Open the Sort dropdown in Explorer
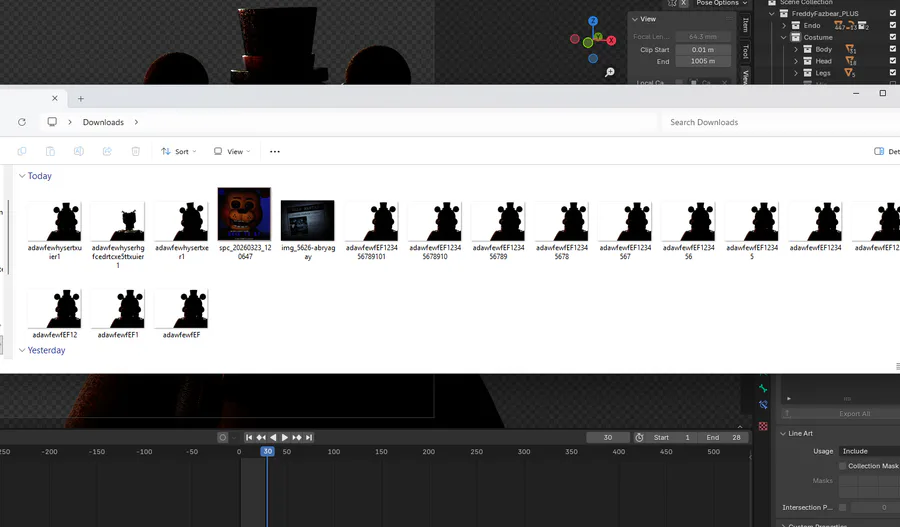The height and width of the screenshot is (527, 900). pos(179,152)
